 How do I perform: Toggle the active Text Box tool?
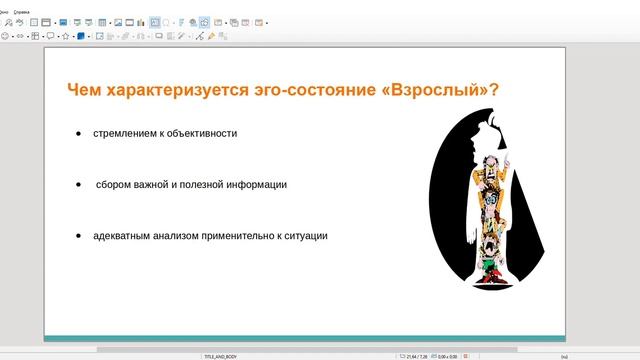155,23
